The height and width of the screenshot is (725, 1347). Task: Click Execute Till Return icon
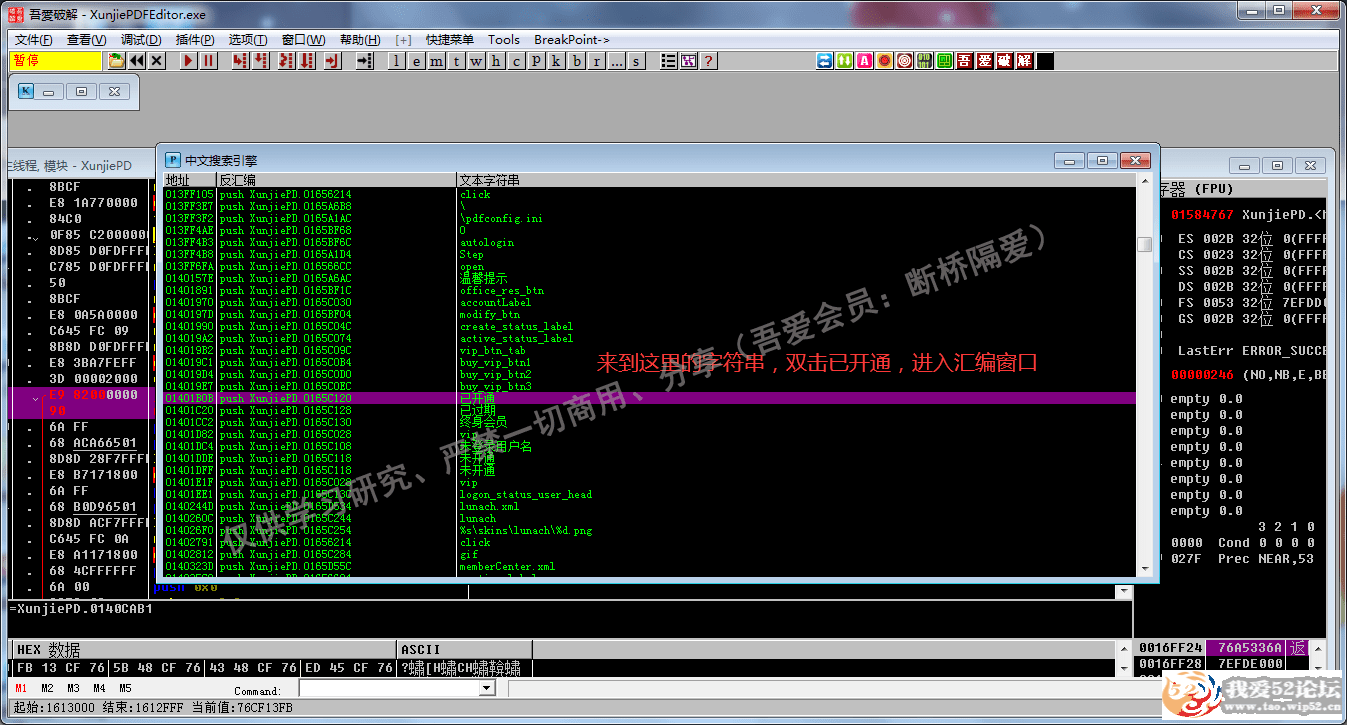[333, 61]
